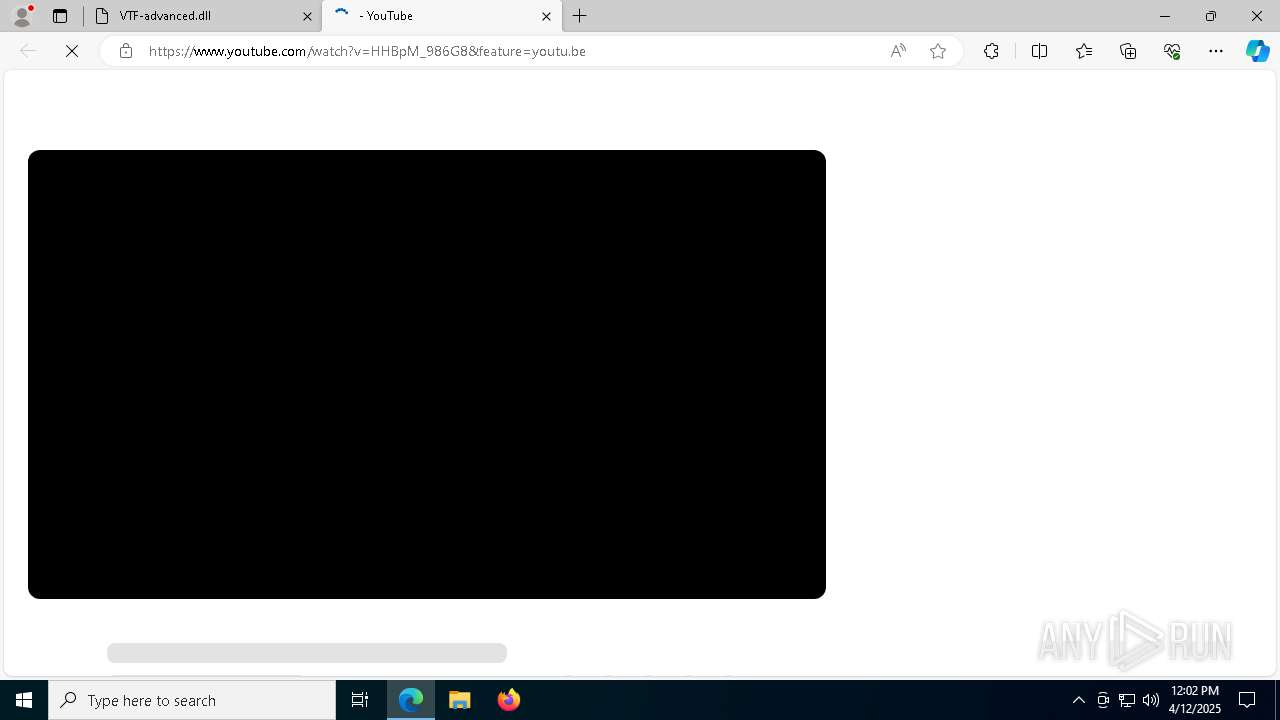The image size is (1280, 720).
Task: Open Settings and more menu
Action: pyautogui.click(x=1216, y=51)
